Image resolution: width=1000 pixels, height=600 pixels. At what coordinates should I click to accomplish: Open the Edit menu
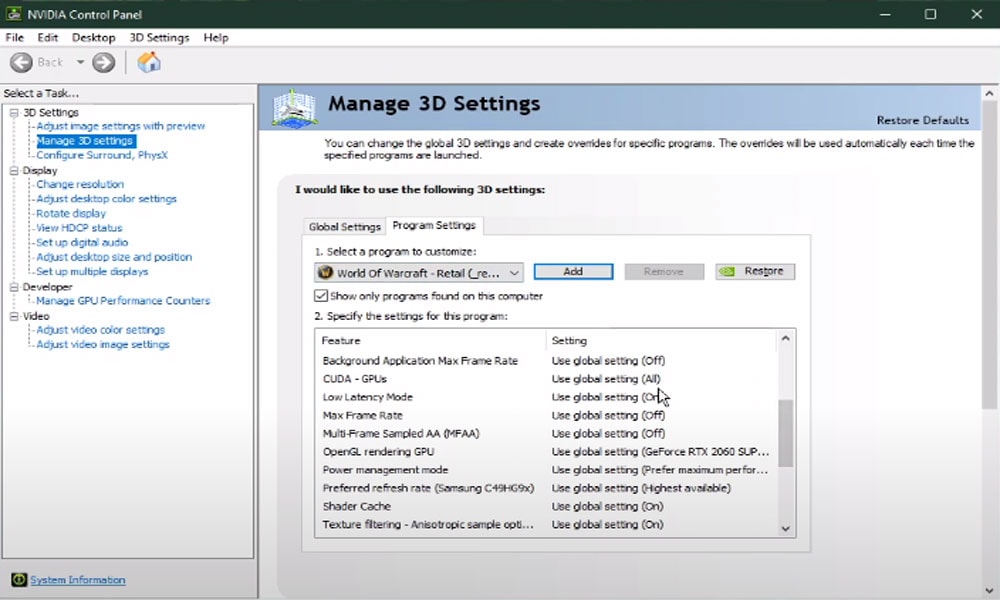tap(47, 38)
